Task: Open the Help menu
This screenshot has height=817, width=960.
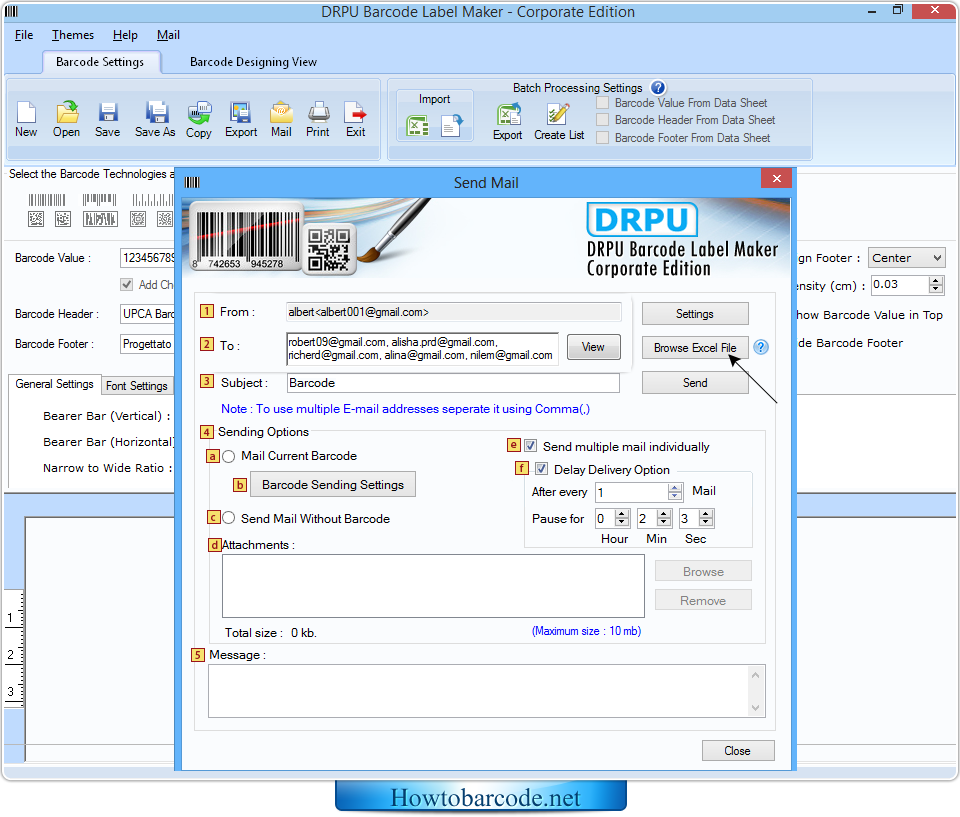Action: (x=125, y=35)
